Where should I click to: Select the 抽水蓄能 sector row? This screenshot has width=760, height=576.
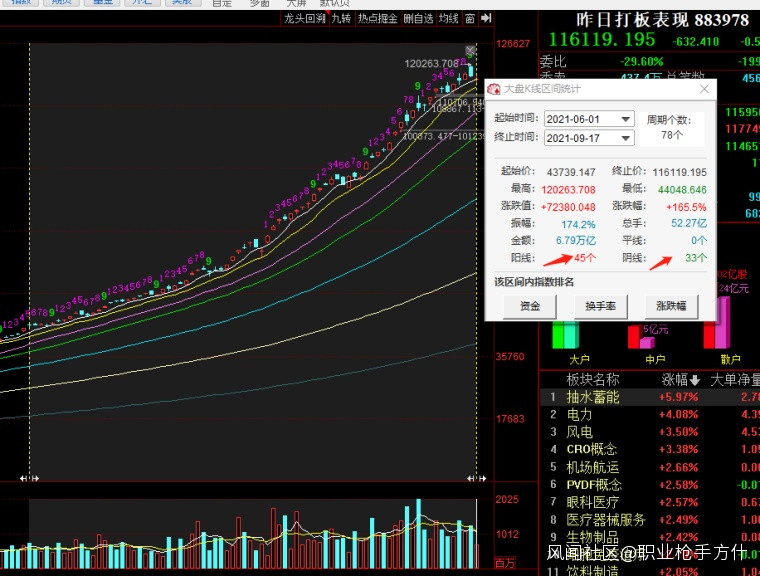pyautogui.click(x=650, y=397)
